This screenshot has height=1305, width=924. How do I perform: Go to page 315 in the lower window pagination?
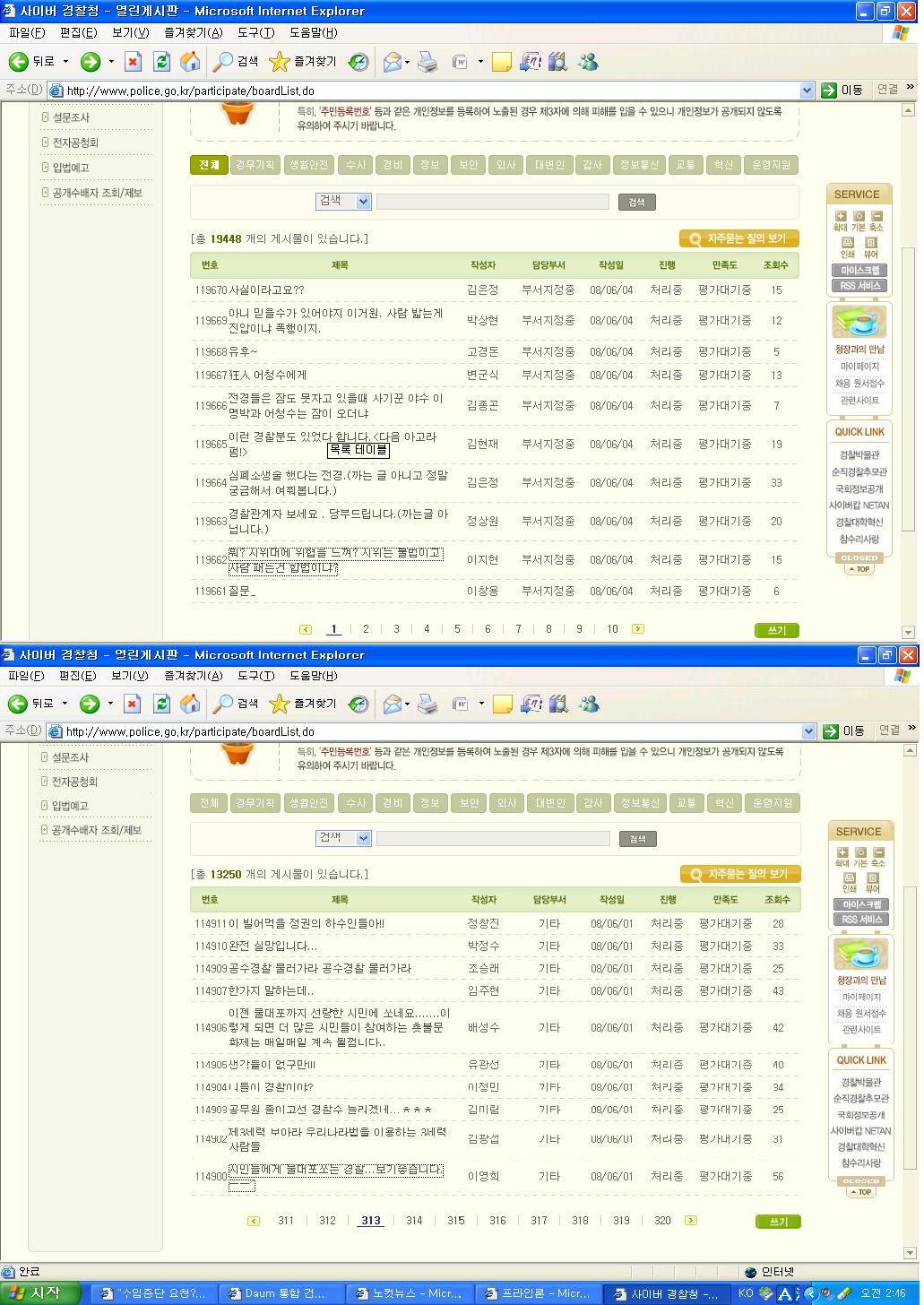pos(456,1221)
